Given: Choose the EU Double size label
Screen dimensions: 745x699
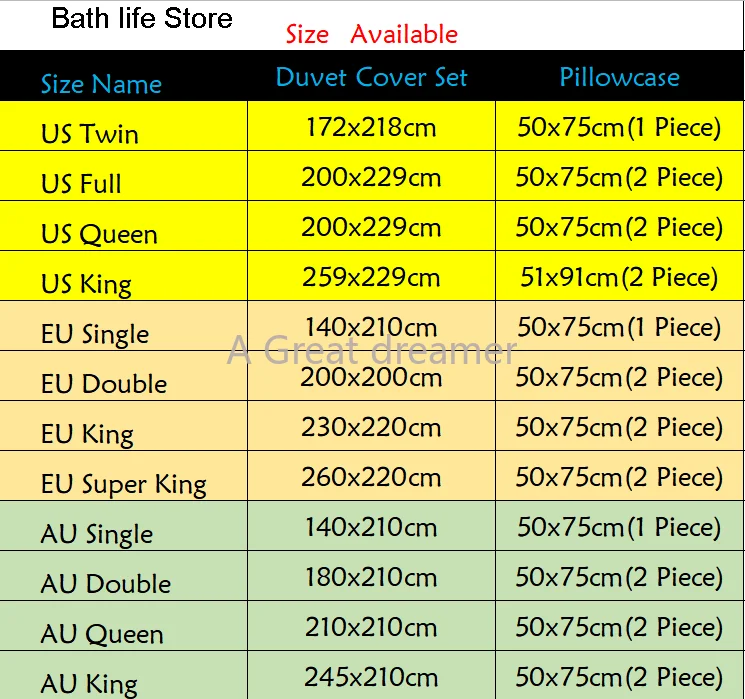Looking at the screenshot, I should [104, 384].
